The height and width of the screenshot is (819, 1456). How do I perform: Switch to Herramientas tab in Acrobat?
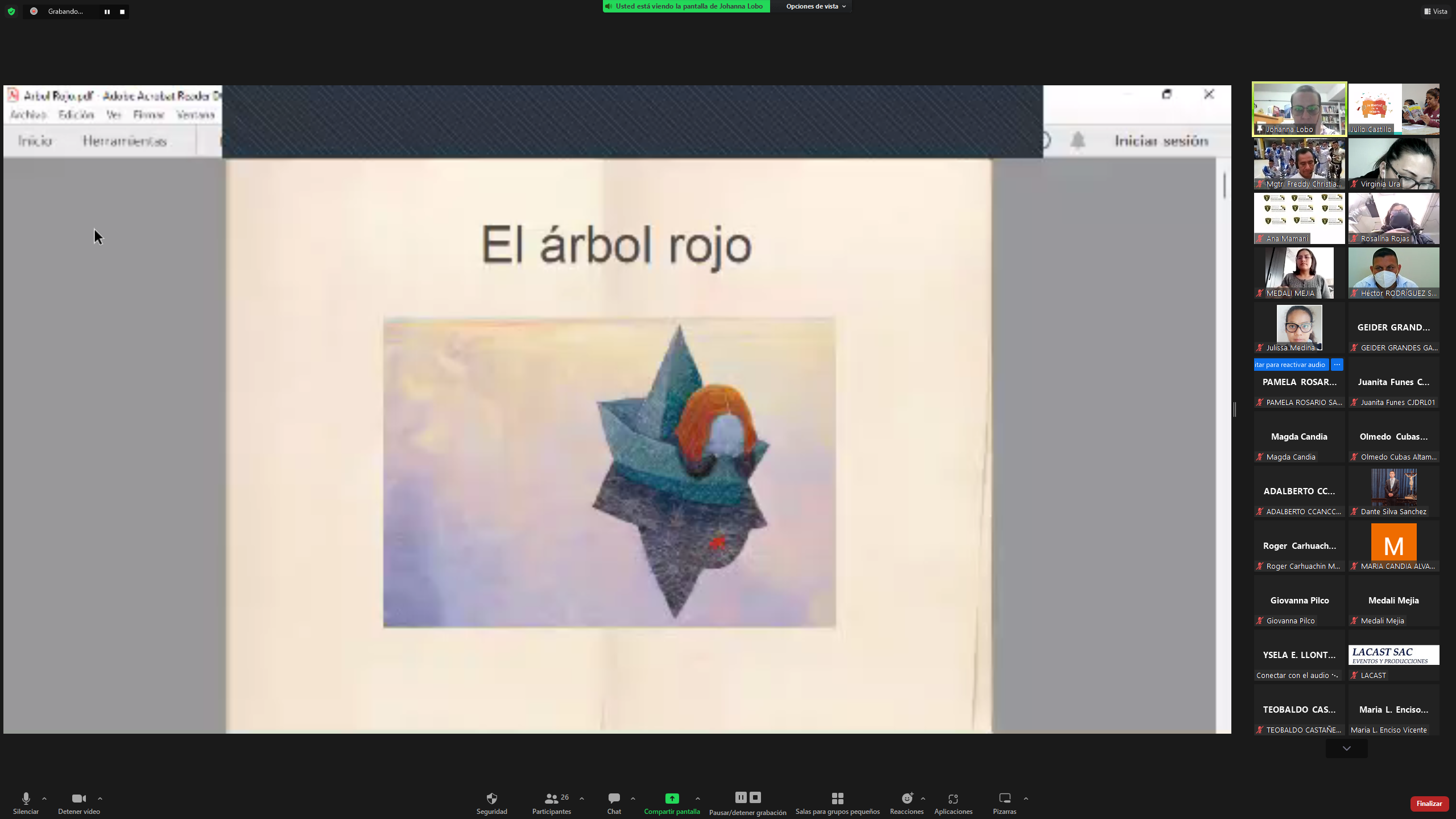[x=125, y=140]
